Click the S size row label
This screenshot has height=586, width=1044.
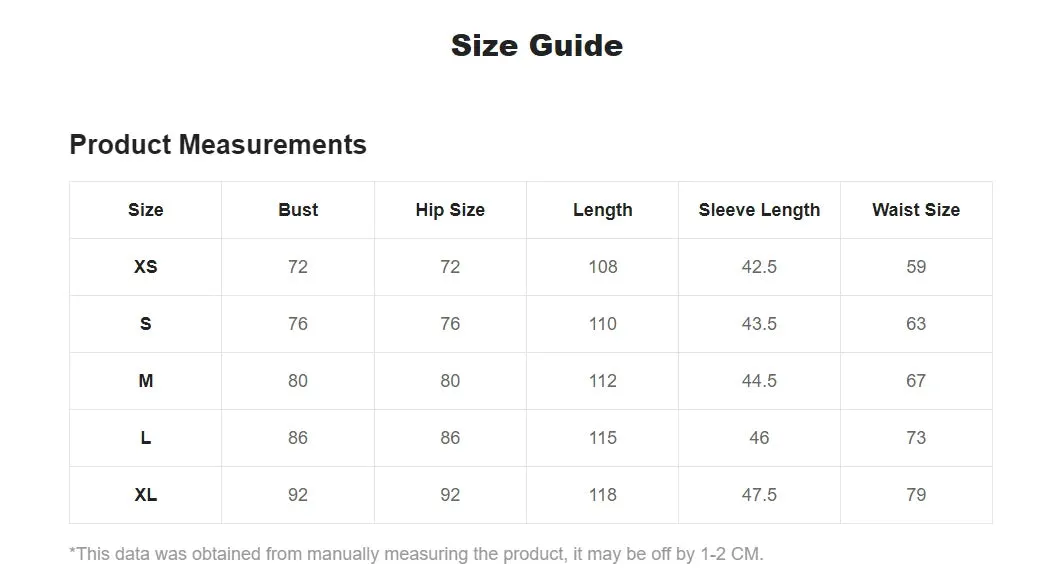145,324
